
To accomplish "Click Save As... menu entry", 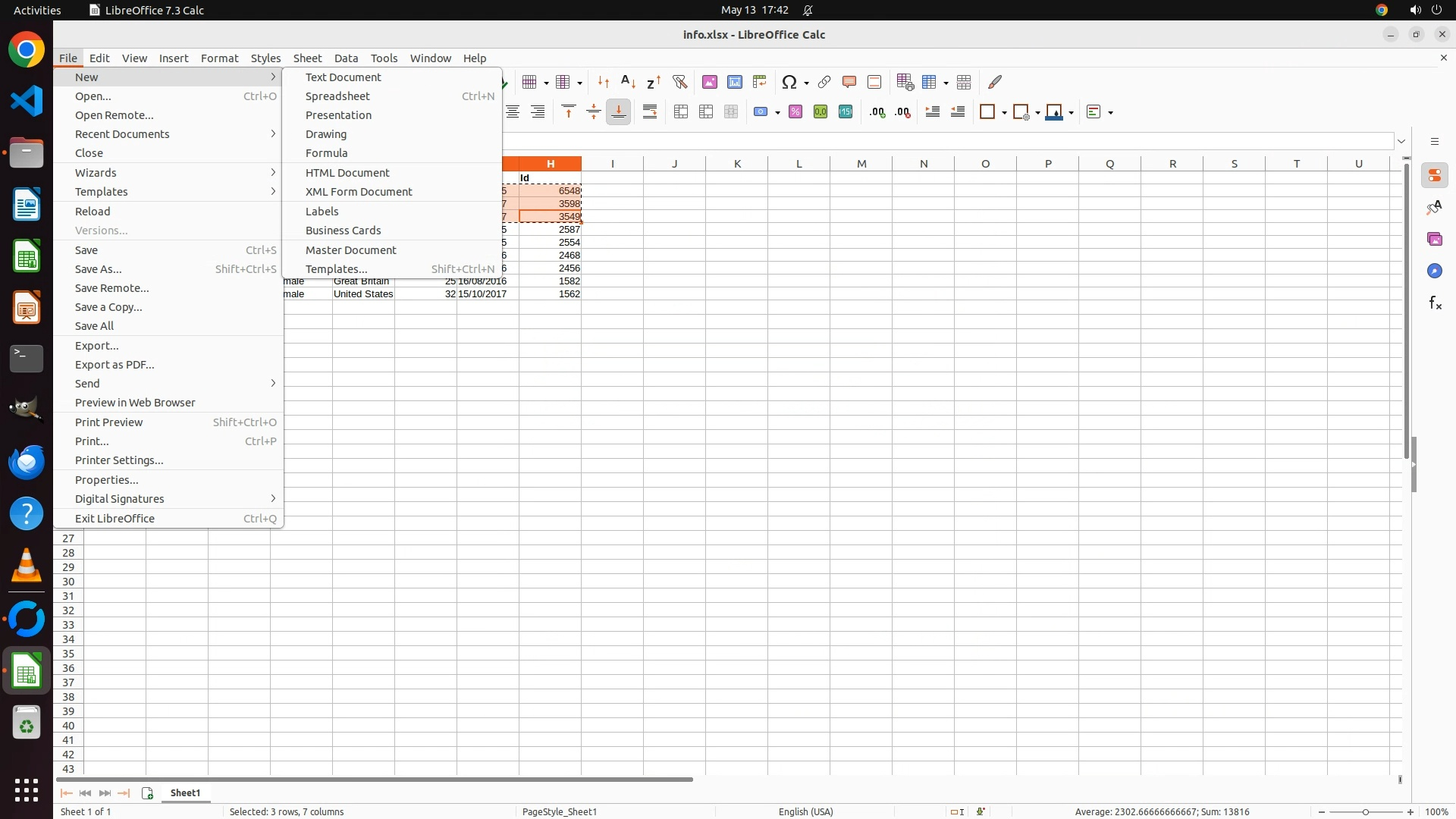I will point(99,269).
